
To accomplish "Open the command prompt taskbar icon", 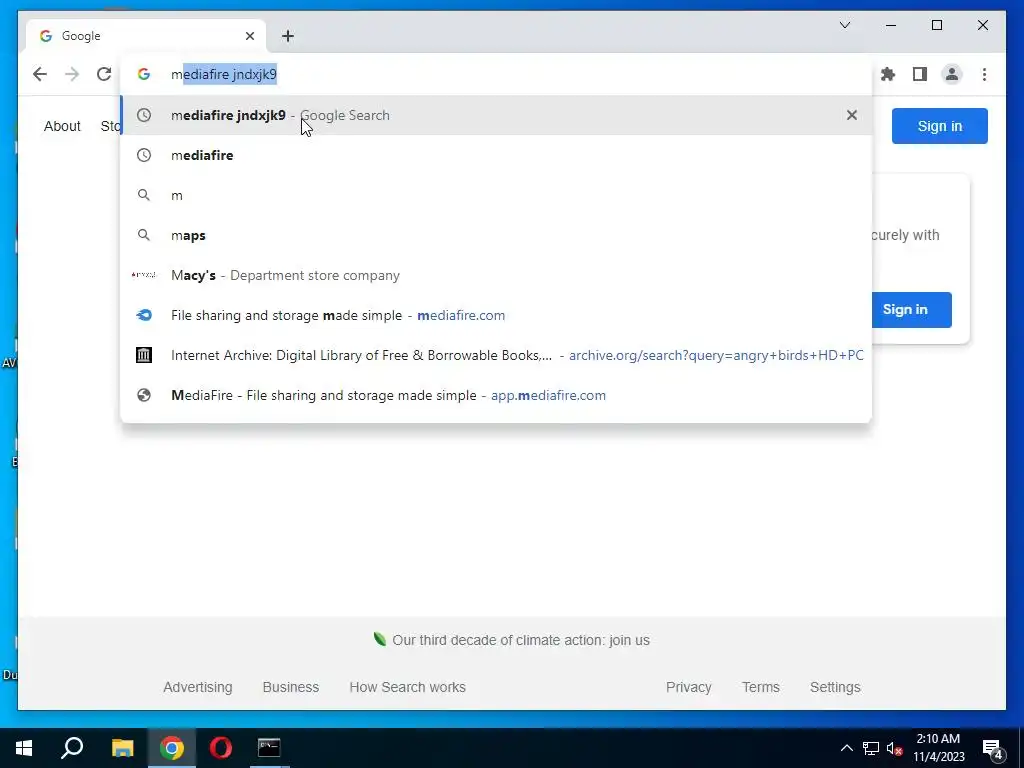I will point(269,748).
